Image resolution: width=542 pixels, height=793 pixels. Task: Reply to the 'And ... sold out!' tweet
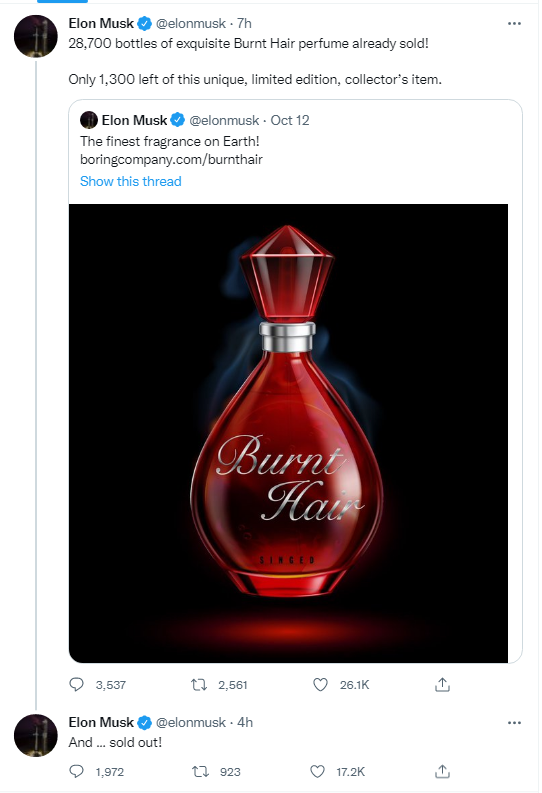(76, 771)
